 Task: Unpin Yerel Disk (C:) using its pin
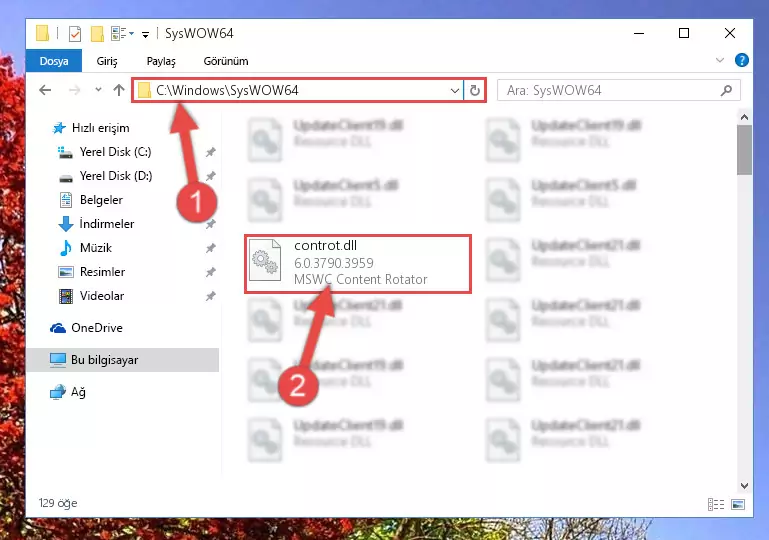click(210, 152)
